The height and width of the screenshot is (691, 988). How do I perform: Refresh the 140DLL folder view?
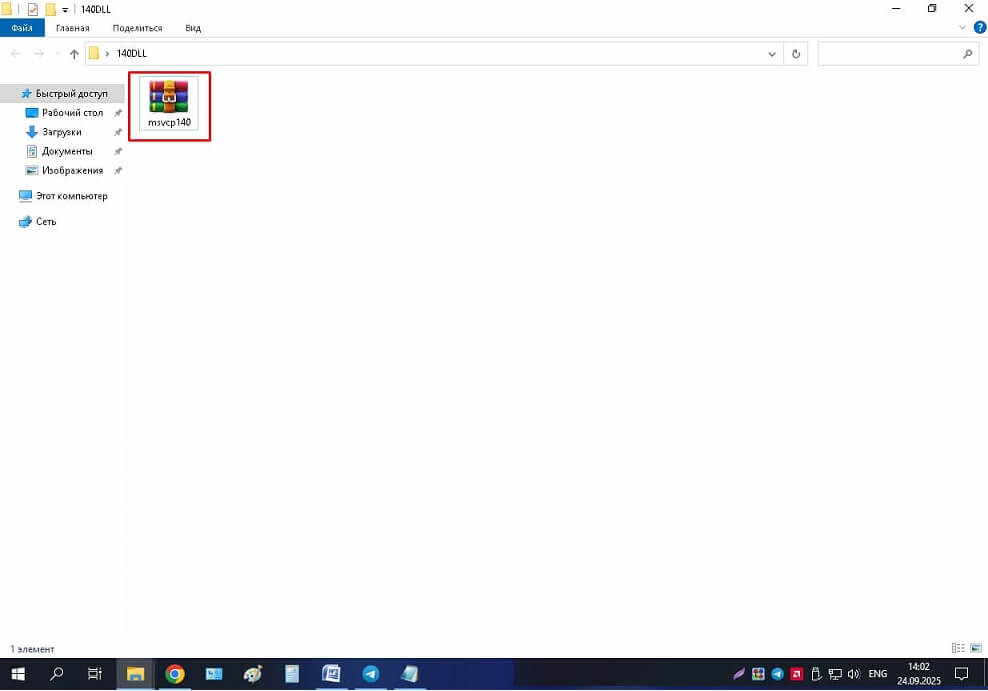click(x=796, y=54)
